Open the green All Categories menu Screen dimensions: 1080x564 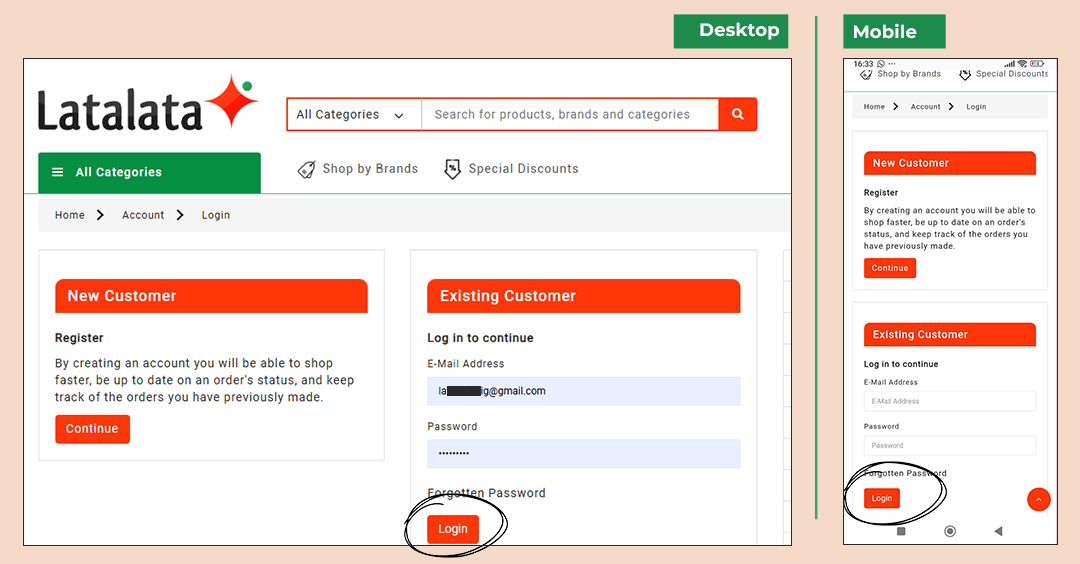tap(149, 172)
